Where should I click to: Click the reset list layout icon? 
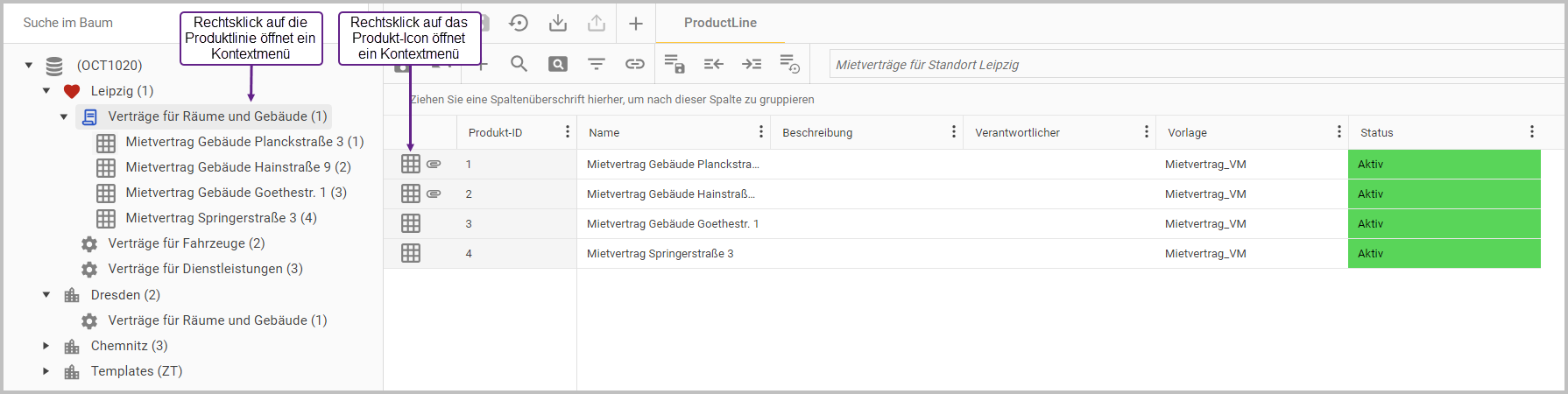(789, 64)
